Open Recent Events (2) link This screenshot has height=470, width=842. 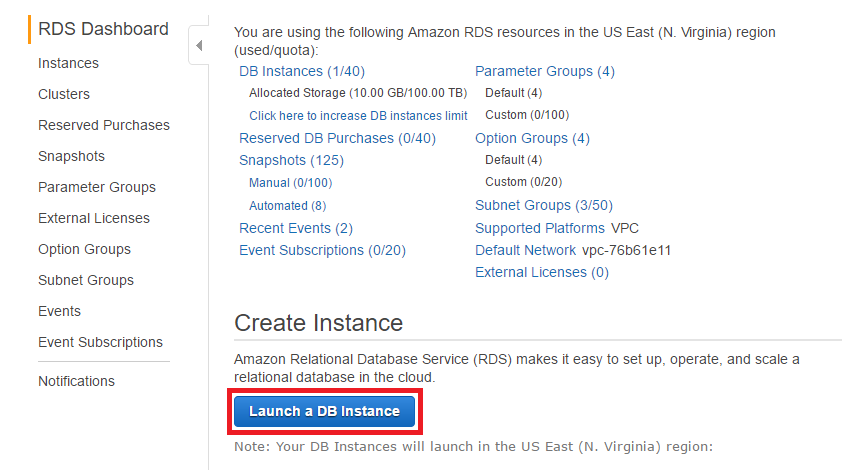tap(296, 228)
